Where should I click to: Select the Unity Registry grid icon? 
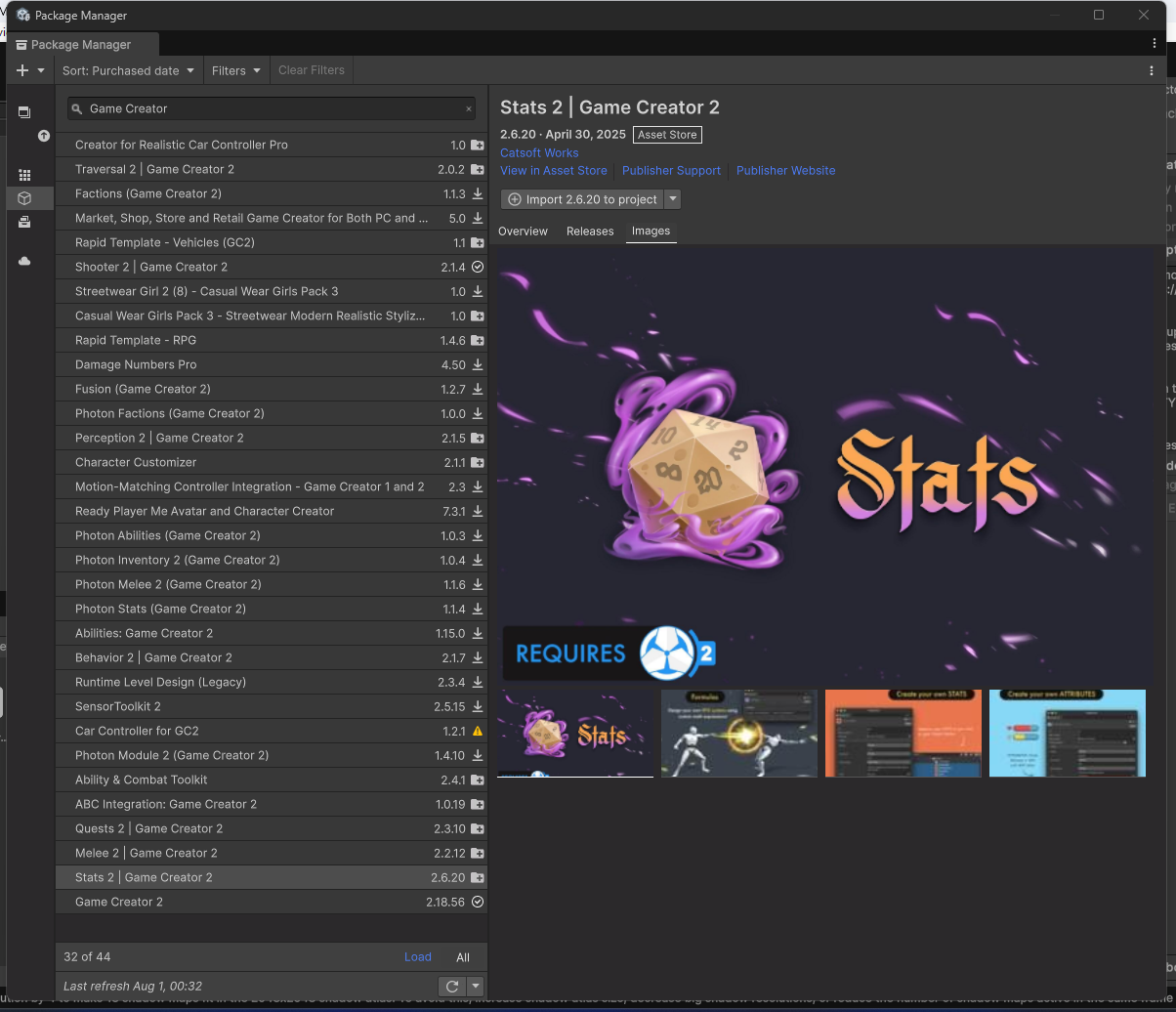point(24,175)
